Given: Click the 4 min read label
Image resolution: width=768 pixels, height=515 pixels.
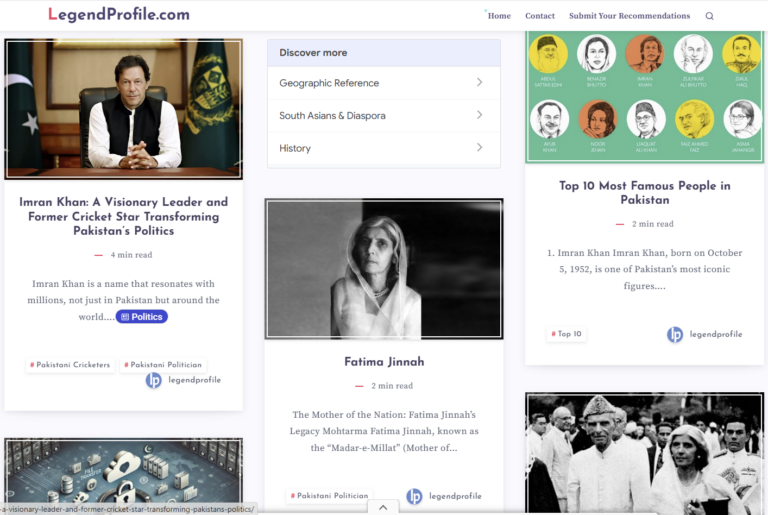Looking at the screenshot, I should tap(131, 255).
